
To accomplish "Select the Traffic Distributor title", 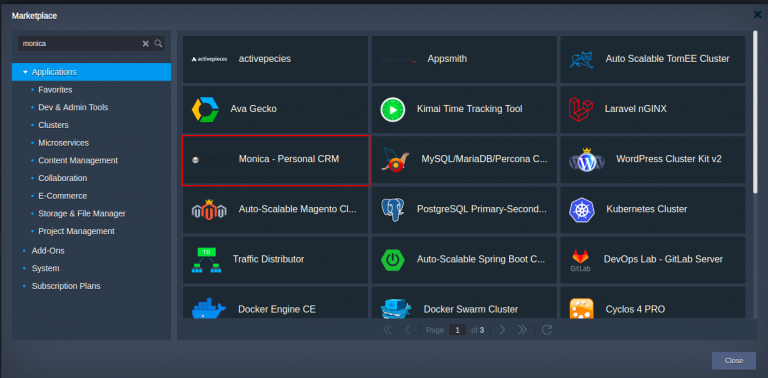I will click(x=268, y=260).
